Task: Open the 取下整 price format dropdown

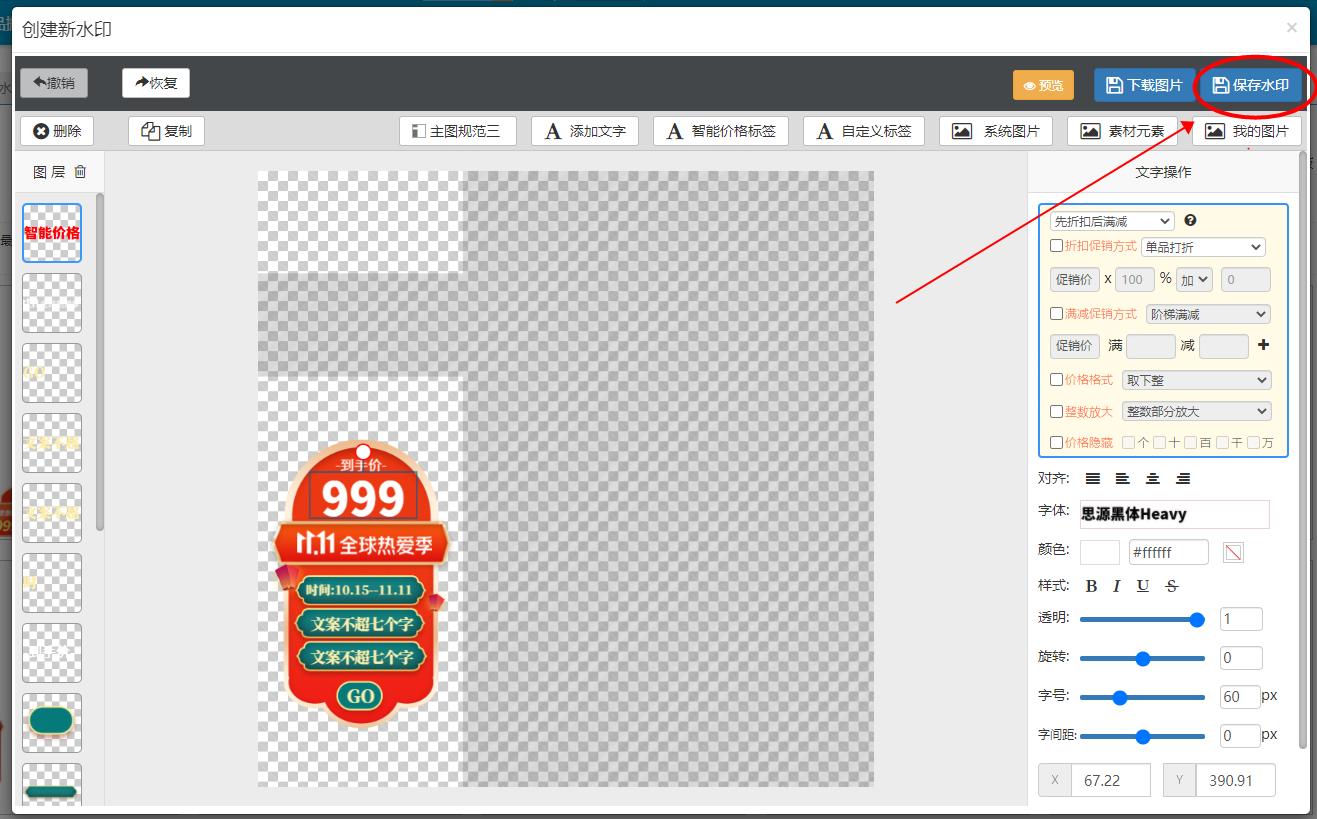Action: pyautogui.click(x=1196, y=380)
